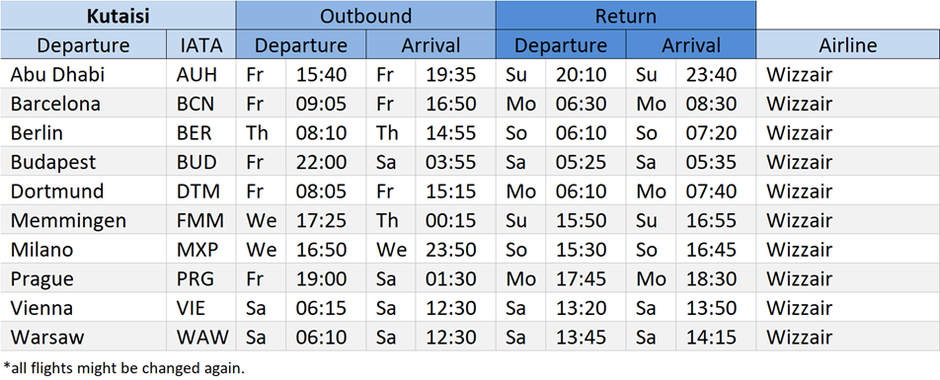Select the BCN IATA code cell
Screen dimensions: 940x380
[201, 104]
